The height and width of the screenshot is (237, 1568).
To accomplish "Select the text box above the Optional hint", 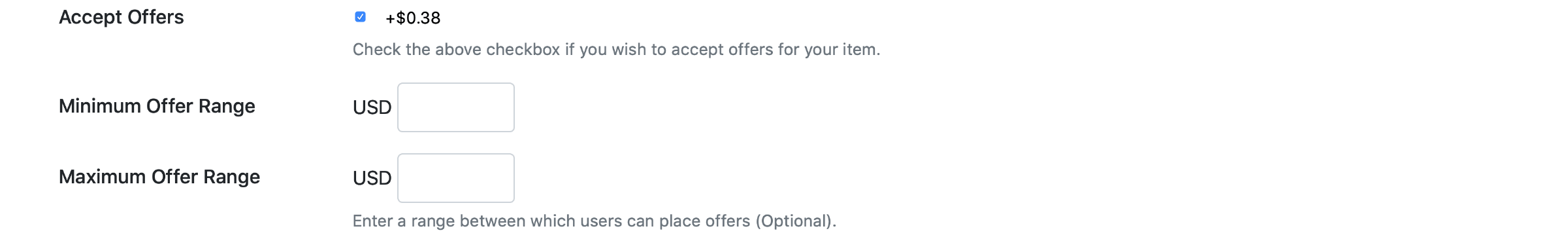I will pos(456,178).
